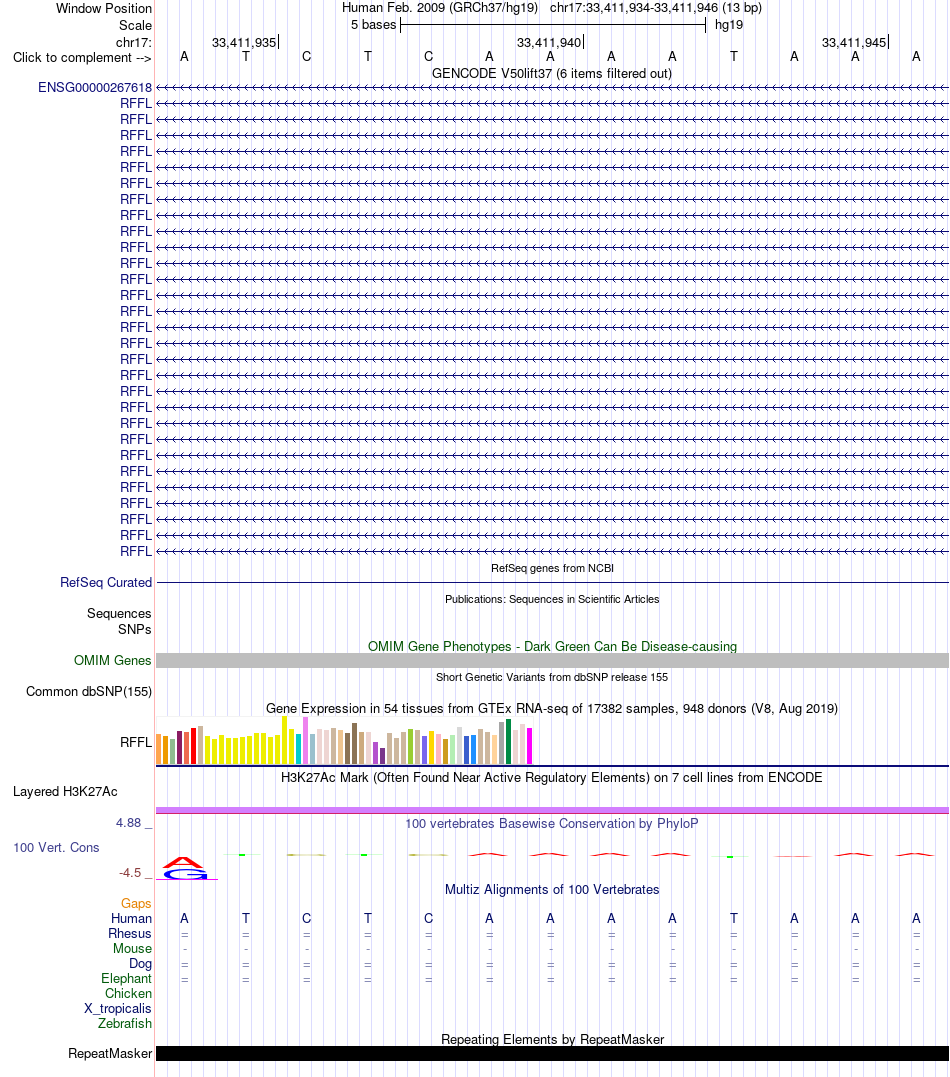The image size is (950, 1077).
Task: Click the hg19 label beside the scale bar
Action: (729, 25)
